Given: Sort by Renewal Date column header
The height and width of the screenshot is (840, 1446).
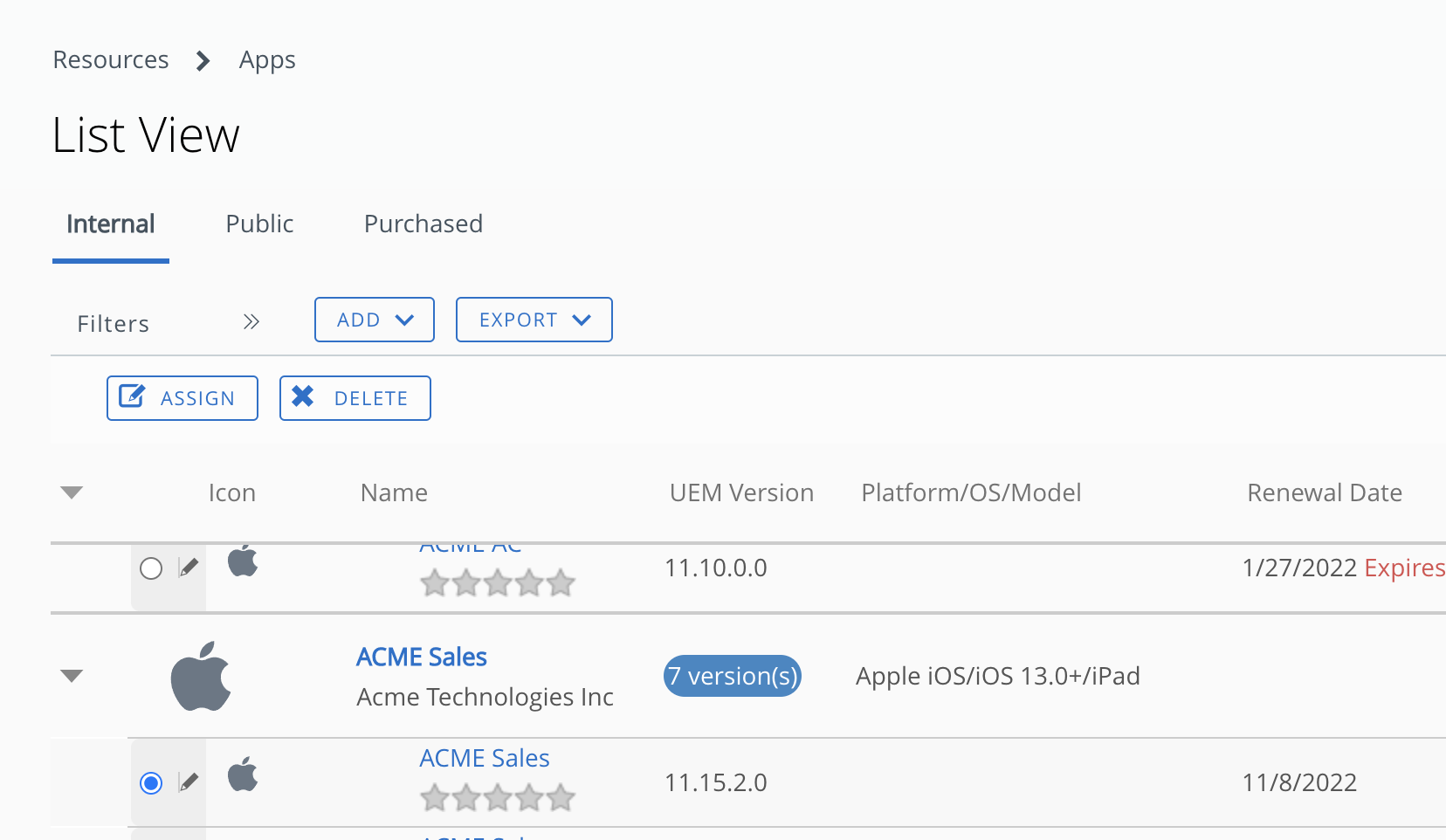Looking at the screenshot, I should pos(1325,493).
